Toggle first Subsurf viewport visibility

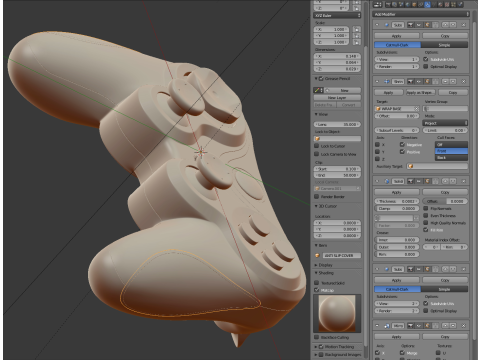coord(418,25)
